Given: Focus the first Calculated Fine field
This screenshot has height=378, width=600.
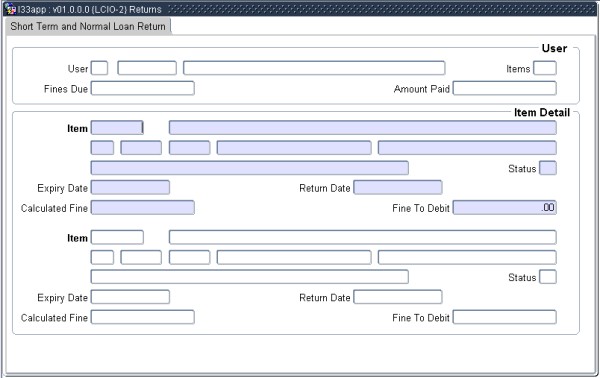Looking at the screenshot, I should 143,208.
